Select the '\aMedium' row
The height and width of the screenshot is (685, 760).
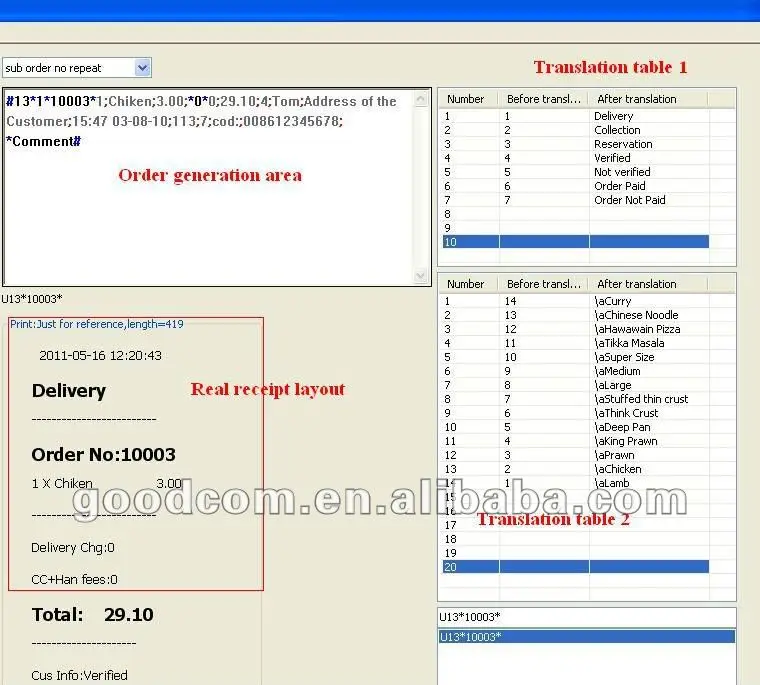tap(576, 371)
